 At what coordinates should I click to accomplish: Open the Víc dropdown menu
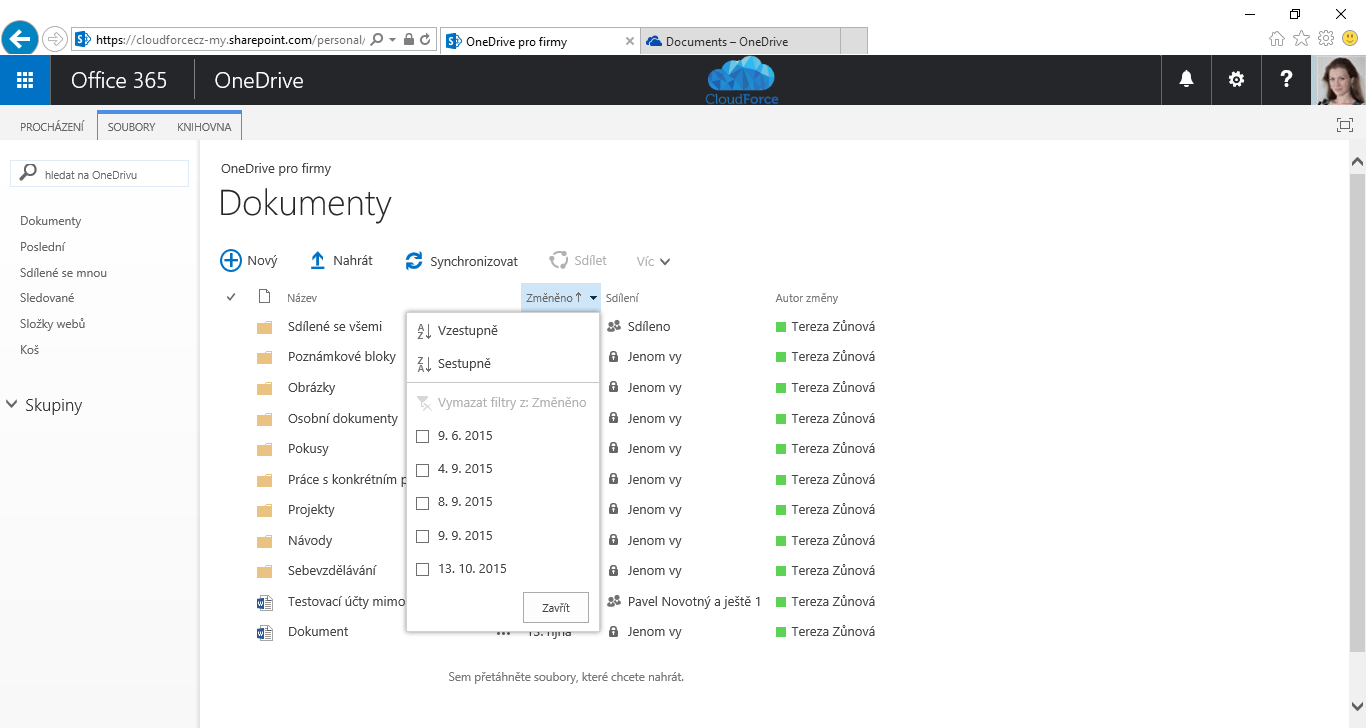[x=652, y=260]
